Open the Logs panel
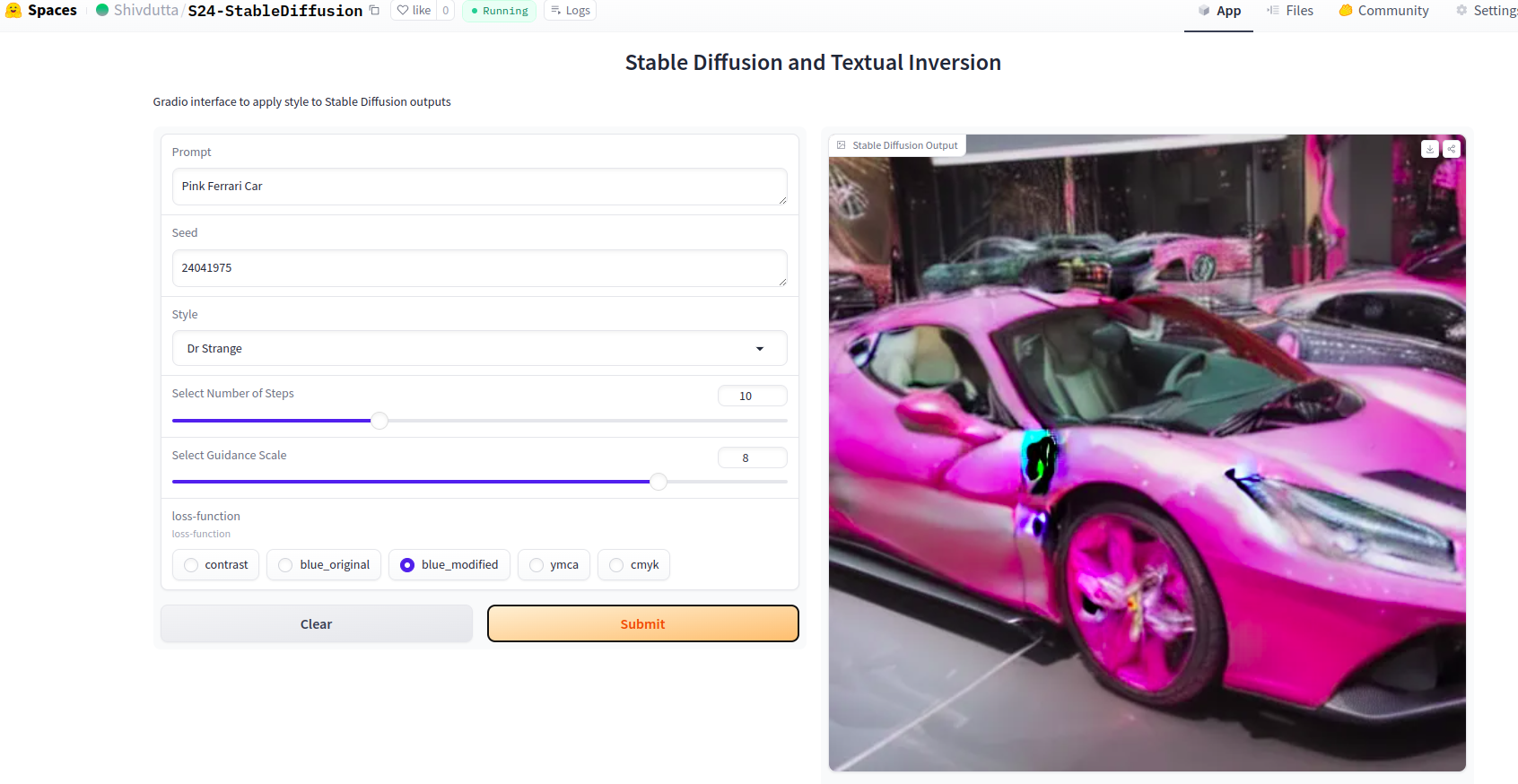Image resolution: width=1518 pixels, height=784 pixels. click(570, 11)
